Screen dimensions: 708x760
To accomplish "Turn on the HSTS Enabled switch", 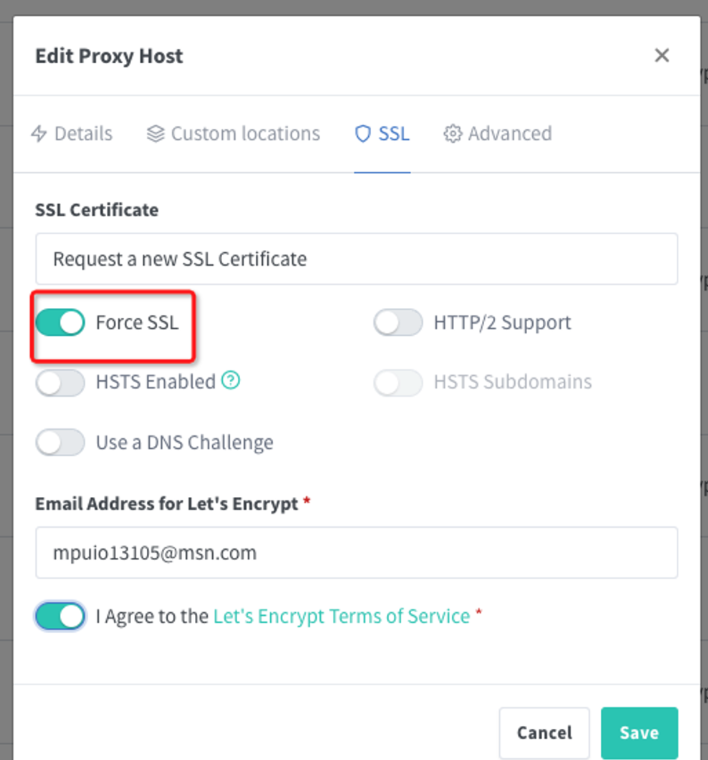I will [x=60, y=382].
